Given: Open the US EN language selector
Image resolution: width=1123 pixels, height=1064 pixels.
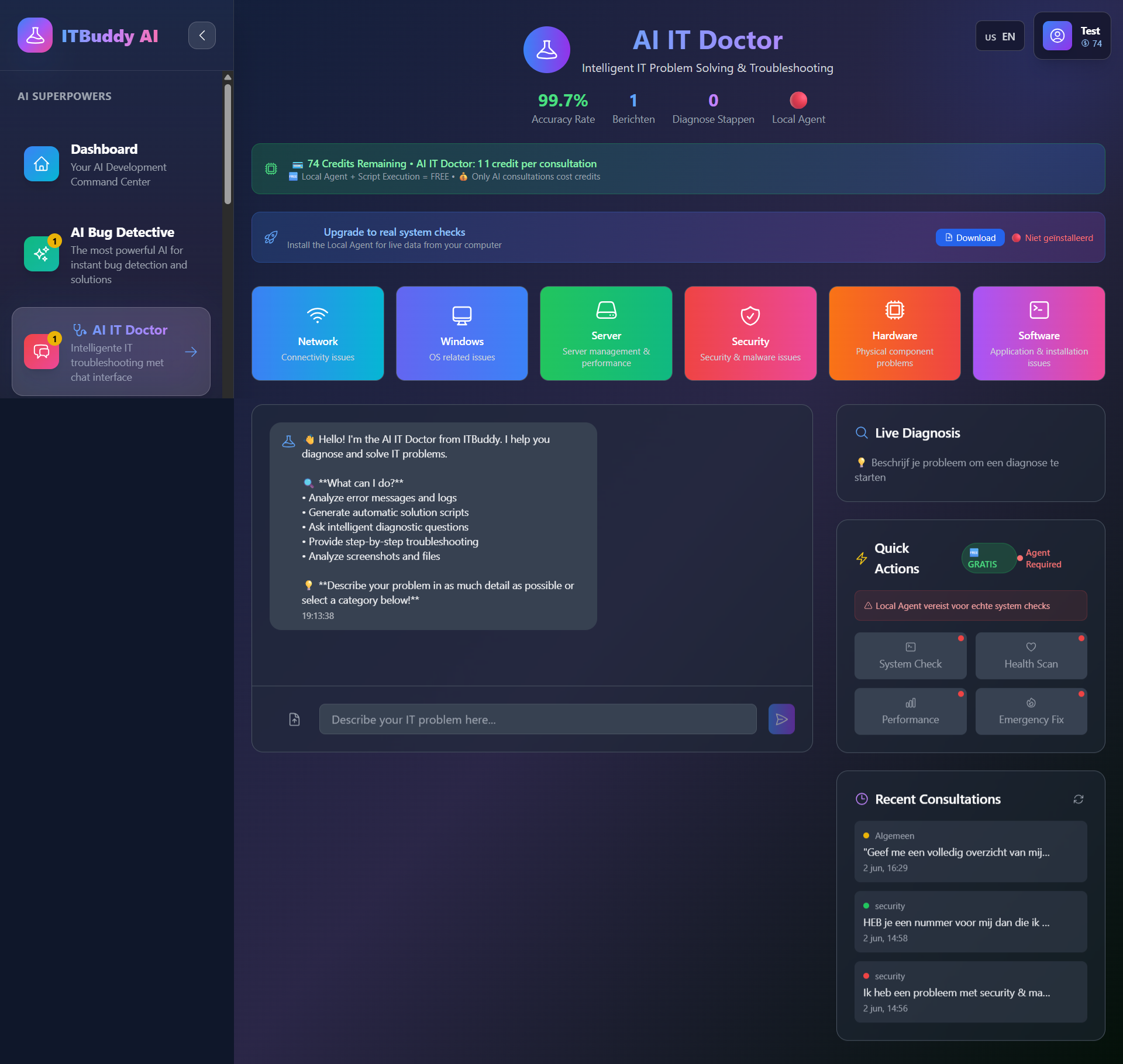Looking at the screenshot, I should [1000, 36].
